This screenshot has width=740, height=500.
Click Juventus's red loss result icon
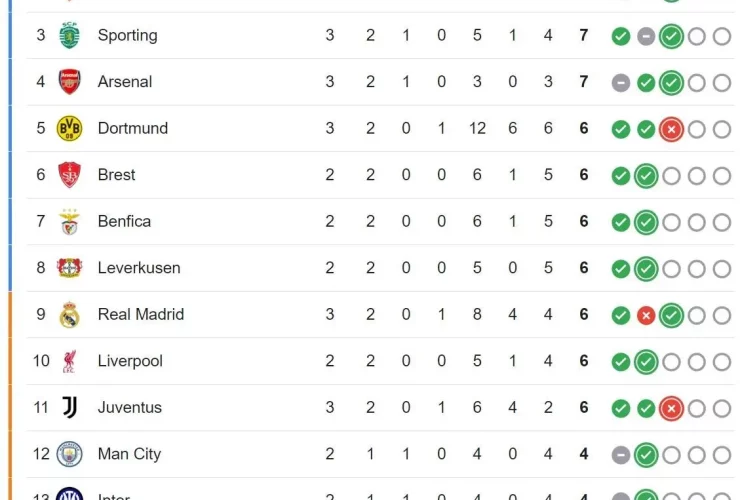pyautogui.click(x=671, y=408)
